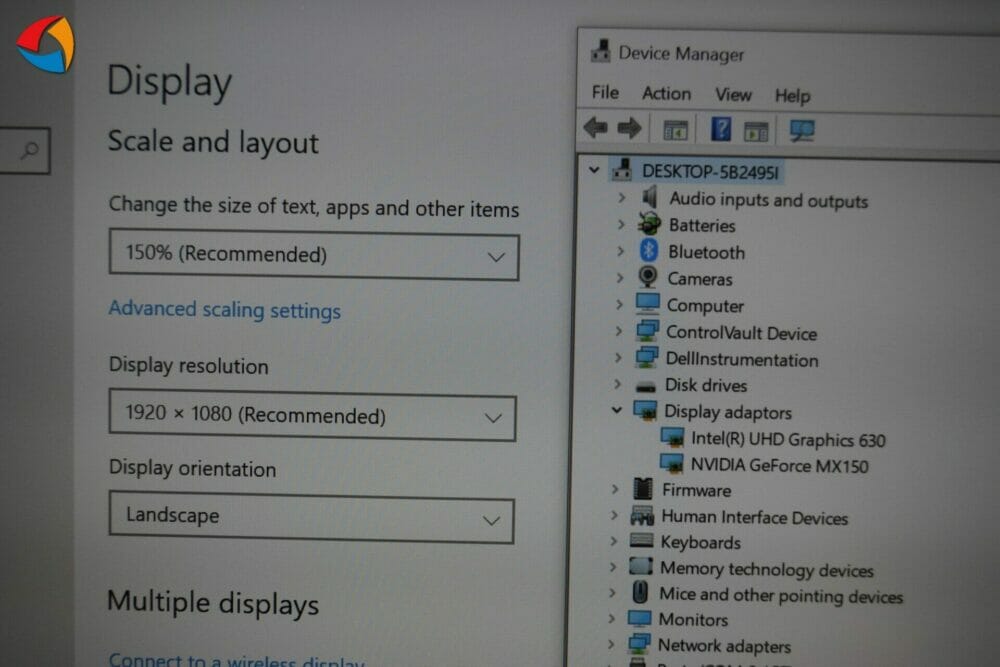Screen dimensions: 1000x667
Task: Open the Landscape display orientation dropdown
Action: (311, 517)
